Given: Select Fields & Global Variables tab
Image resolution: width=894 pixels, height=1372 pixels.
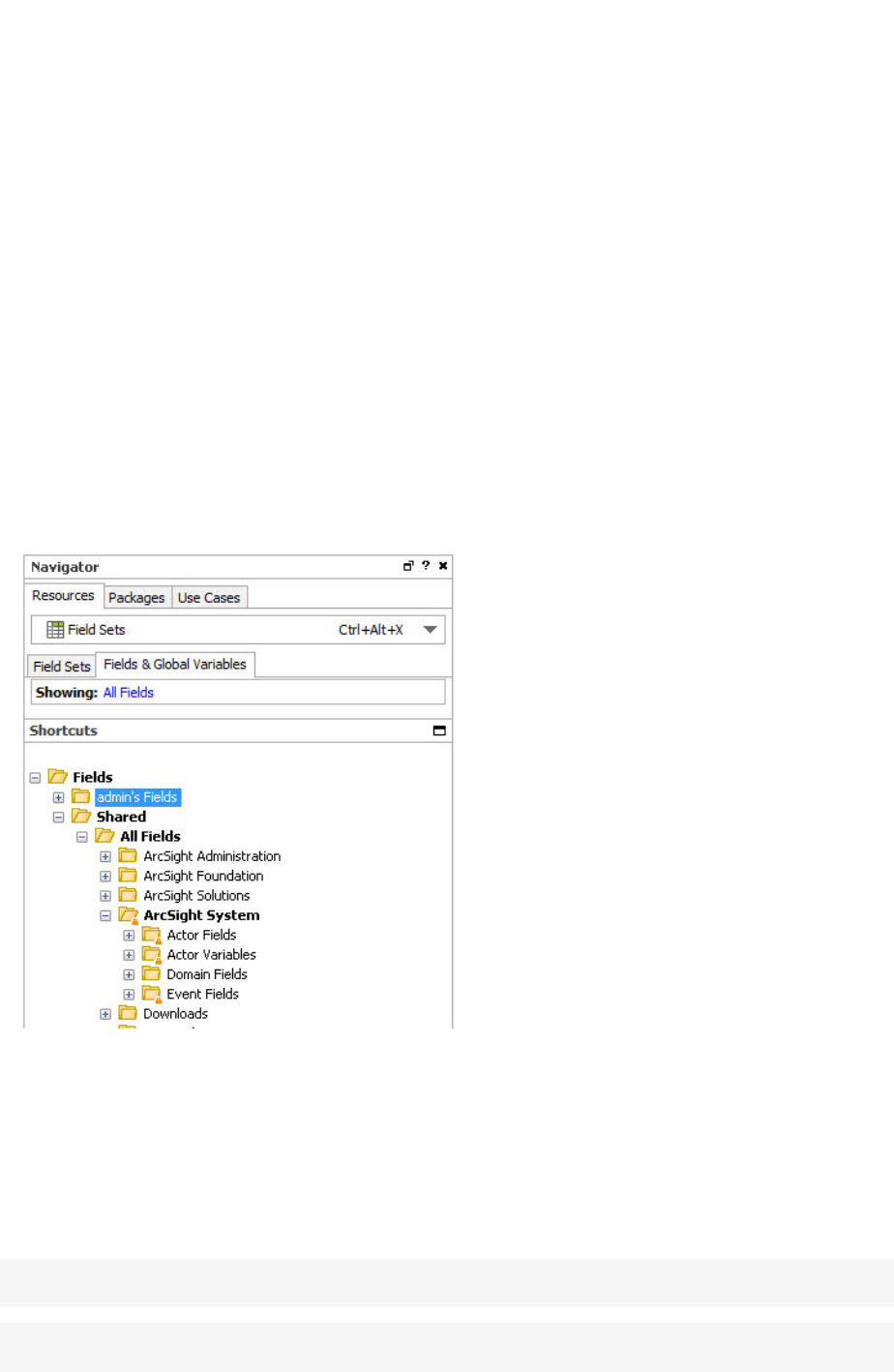Looking at the screenshot, I should tap(175, 665).
